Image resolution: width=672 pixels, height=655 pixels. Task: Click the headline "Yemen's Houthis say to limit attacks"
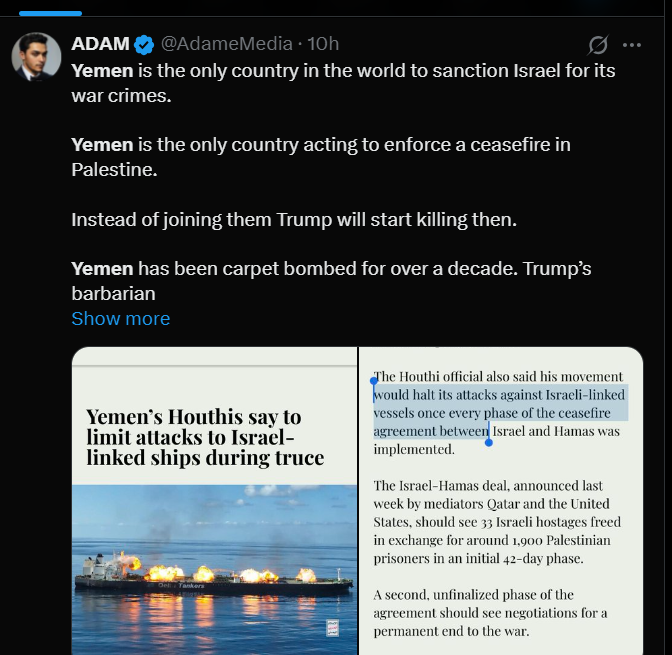[205, 437]
